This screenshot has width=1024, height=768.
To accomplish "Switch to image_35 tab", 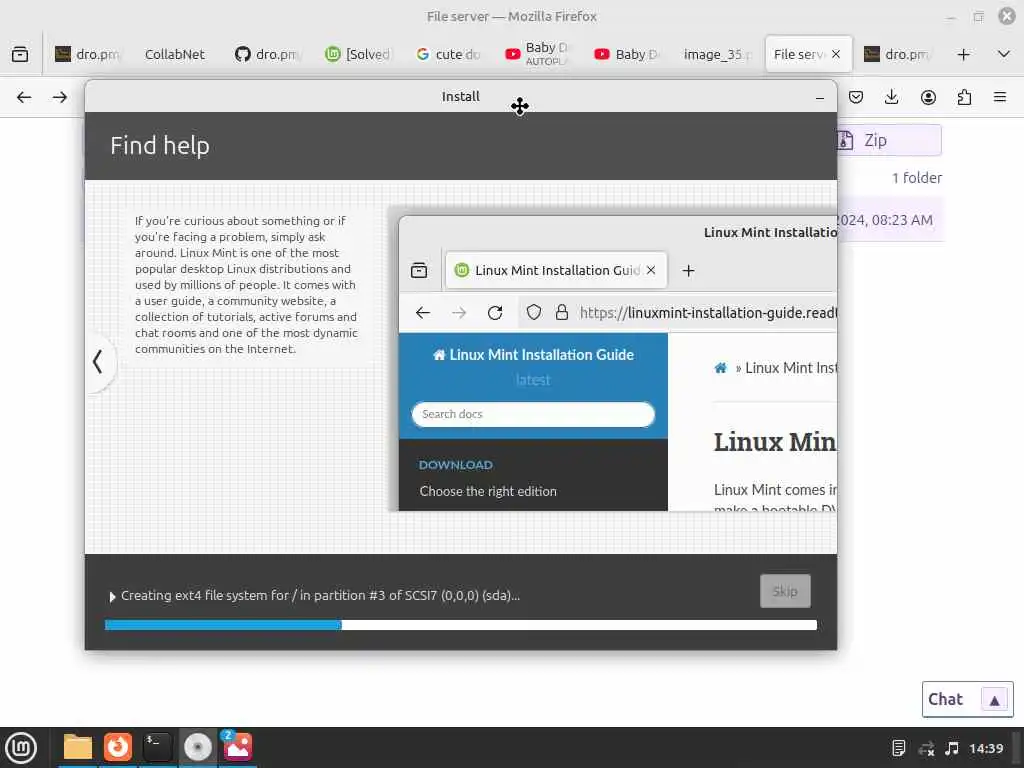I will pyautogui.click(x=717, y=54).
